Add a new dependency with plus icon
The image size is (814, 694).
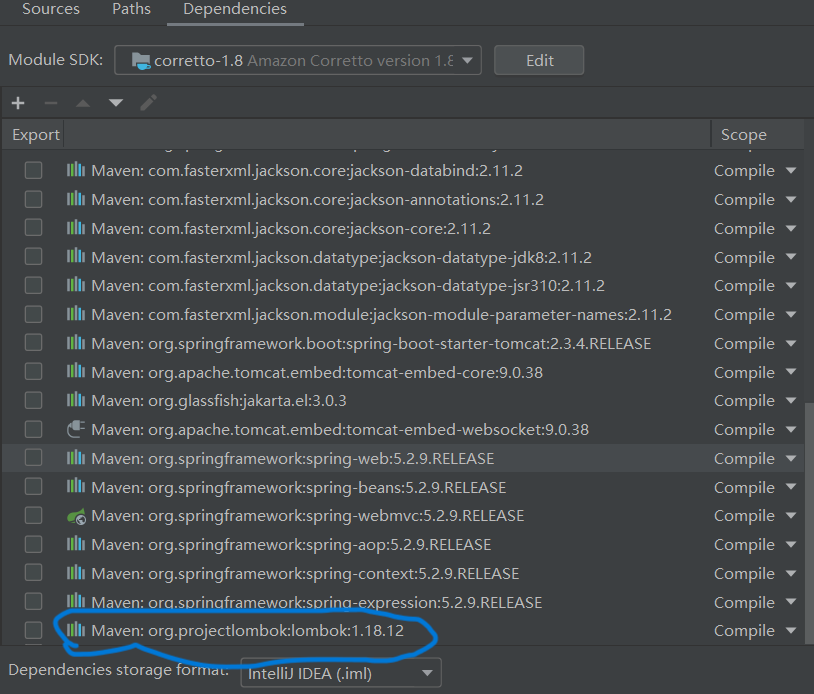pos(18,103)
